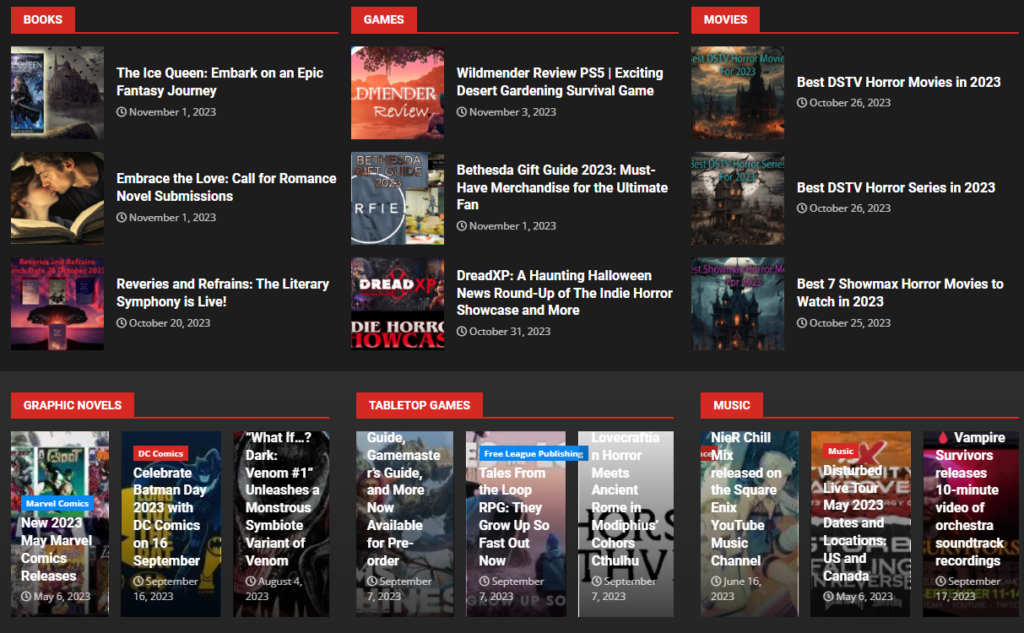Read "Best 7 Showmax Horror Movies" article

[x=900, y=293]
